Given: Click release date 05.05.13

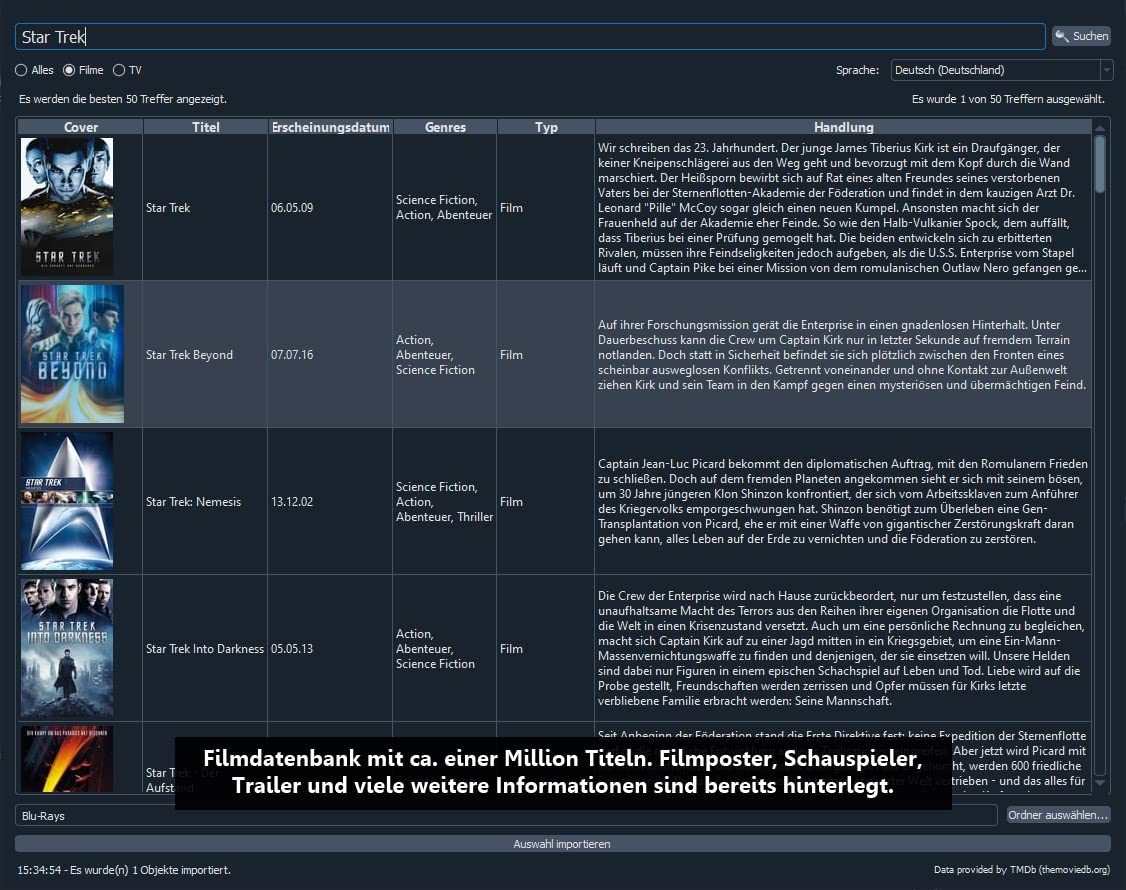Looking at the screenshot, I should 292,649.
